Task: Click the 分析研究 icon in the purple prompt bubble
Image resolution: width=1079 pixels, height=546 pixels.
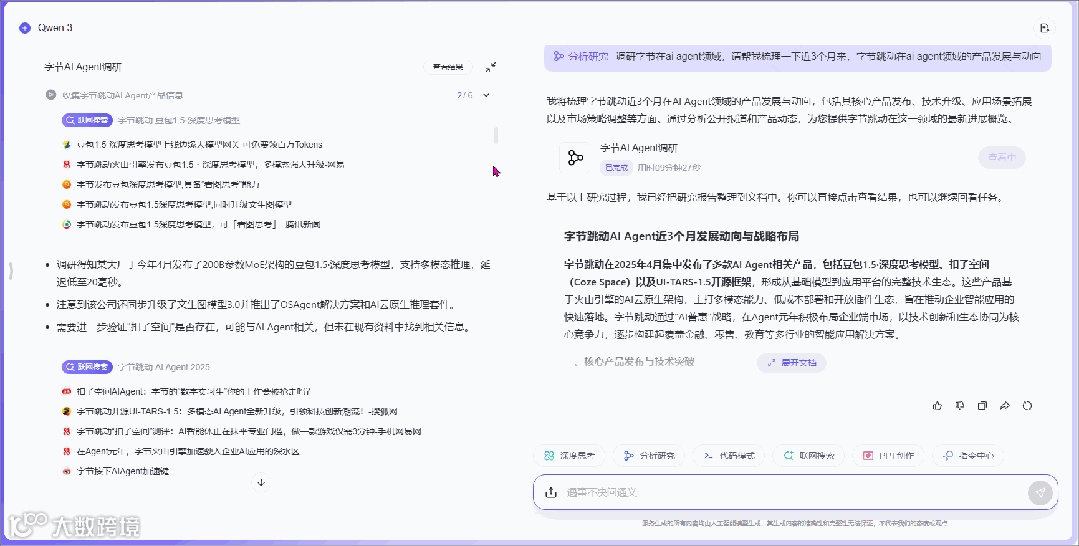Action: 557,56
